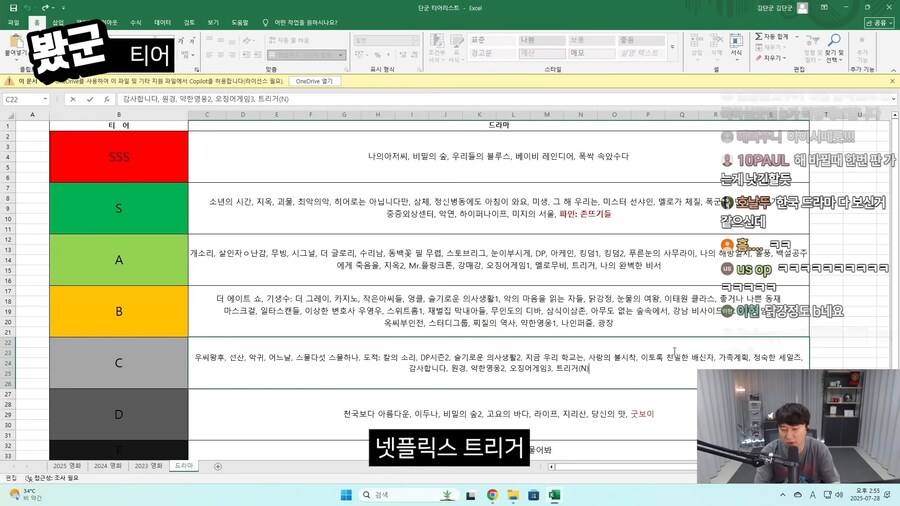Open the number format combo box
The width and height of the screenshot is (900, 506).
pyautogui.click(x=386, y=40)
